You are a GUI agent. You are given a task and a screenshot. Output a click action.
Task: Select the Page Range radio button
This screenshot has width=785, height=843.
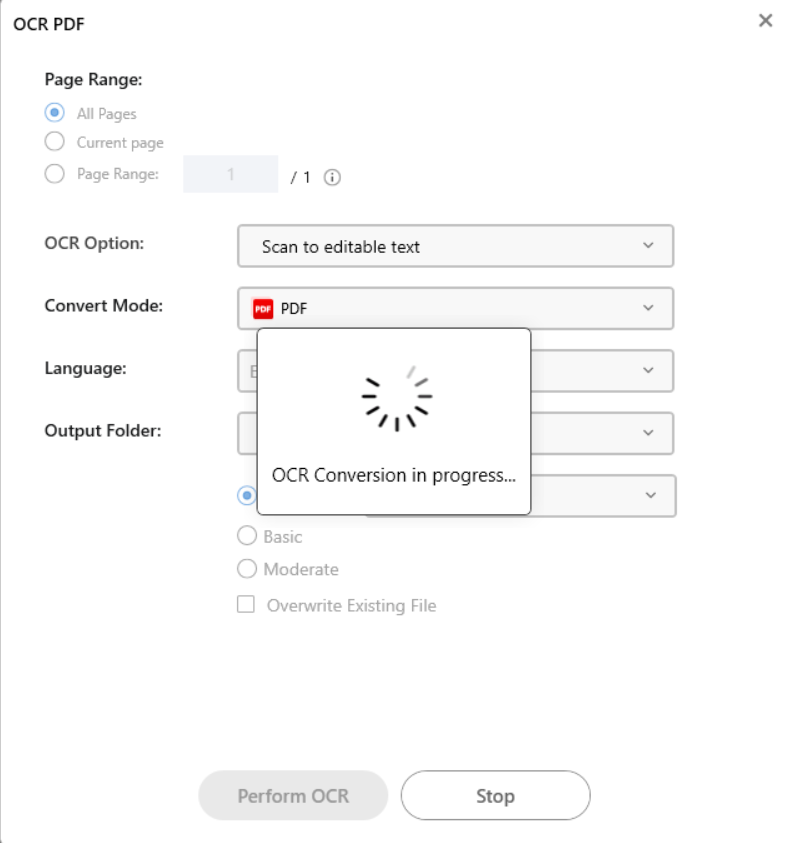point(55,173)
